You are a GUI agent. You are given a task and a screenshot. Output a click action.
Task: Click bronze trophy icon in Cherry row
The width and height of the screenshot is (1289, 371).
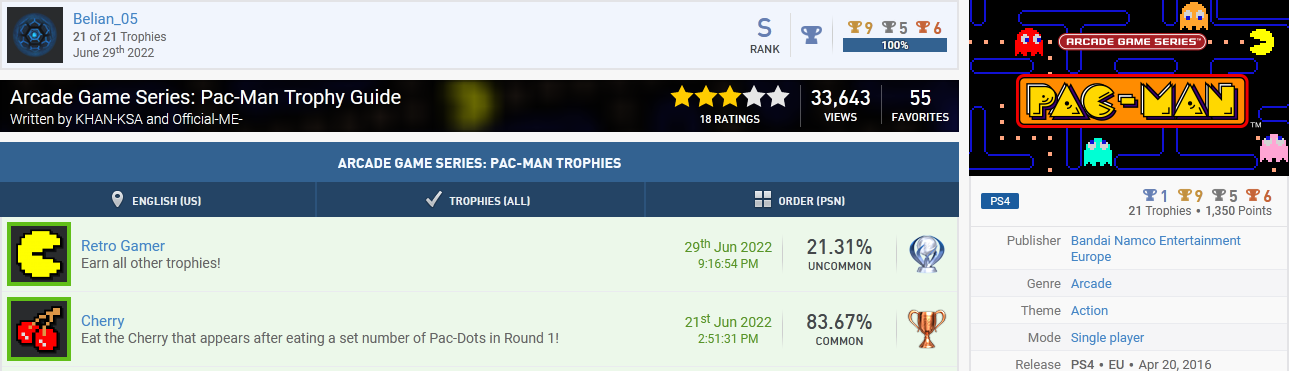tap(926, 329)
